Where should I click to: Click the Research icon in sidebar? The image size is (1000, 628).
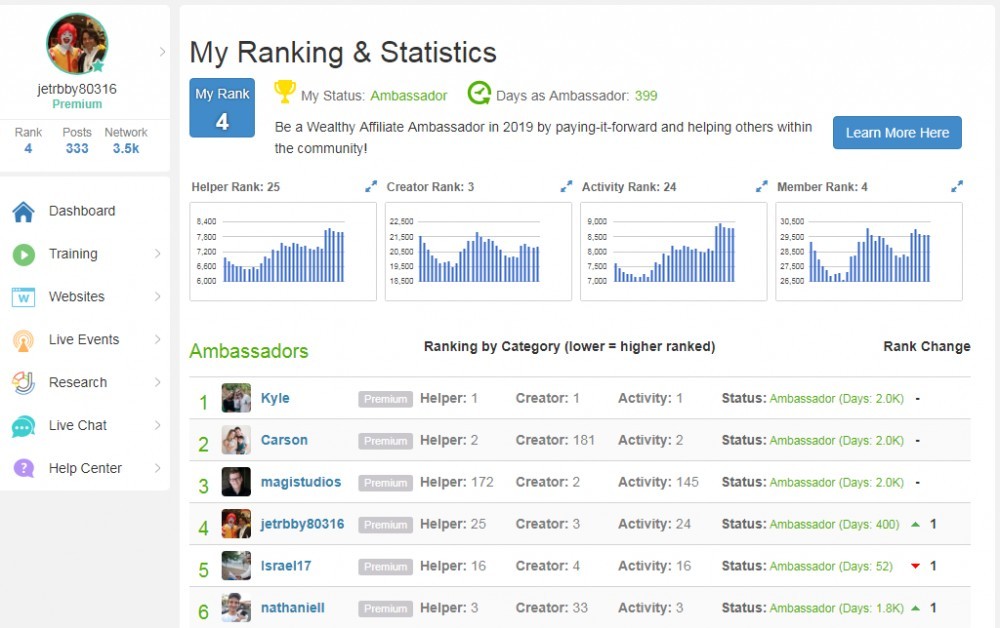(24, 383)
